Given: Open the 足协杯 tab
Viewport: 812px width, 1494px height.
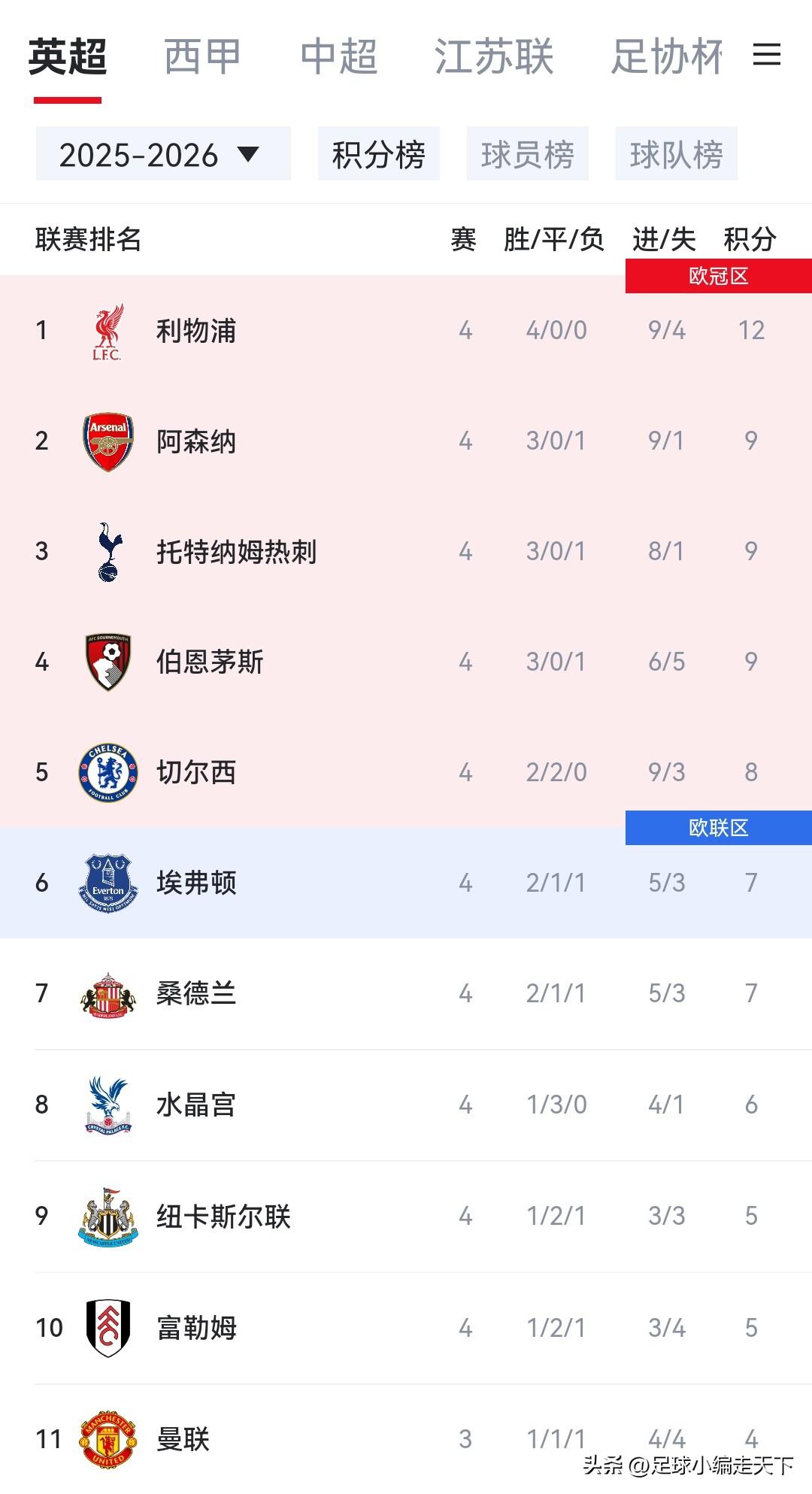Looking at the screenshot, I should point(667,56).
